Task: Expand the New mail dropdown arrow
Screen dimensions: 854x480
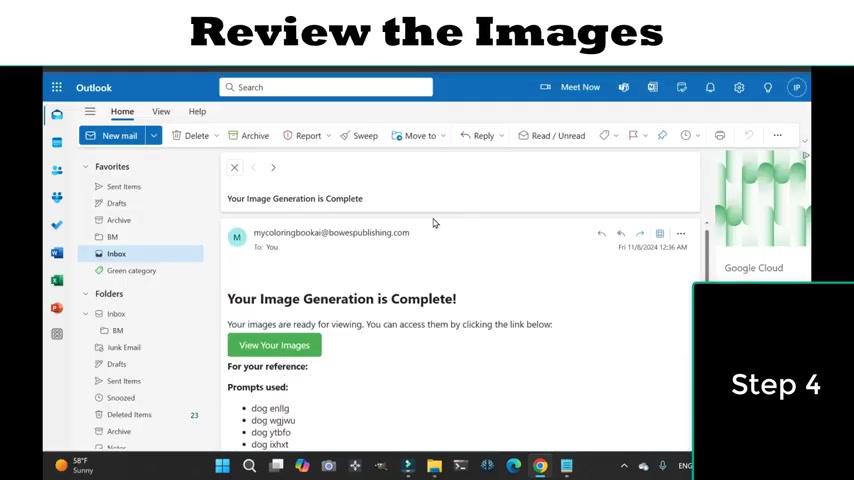Action: click(x=154, y=135)
